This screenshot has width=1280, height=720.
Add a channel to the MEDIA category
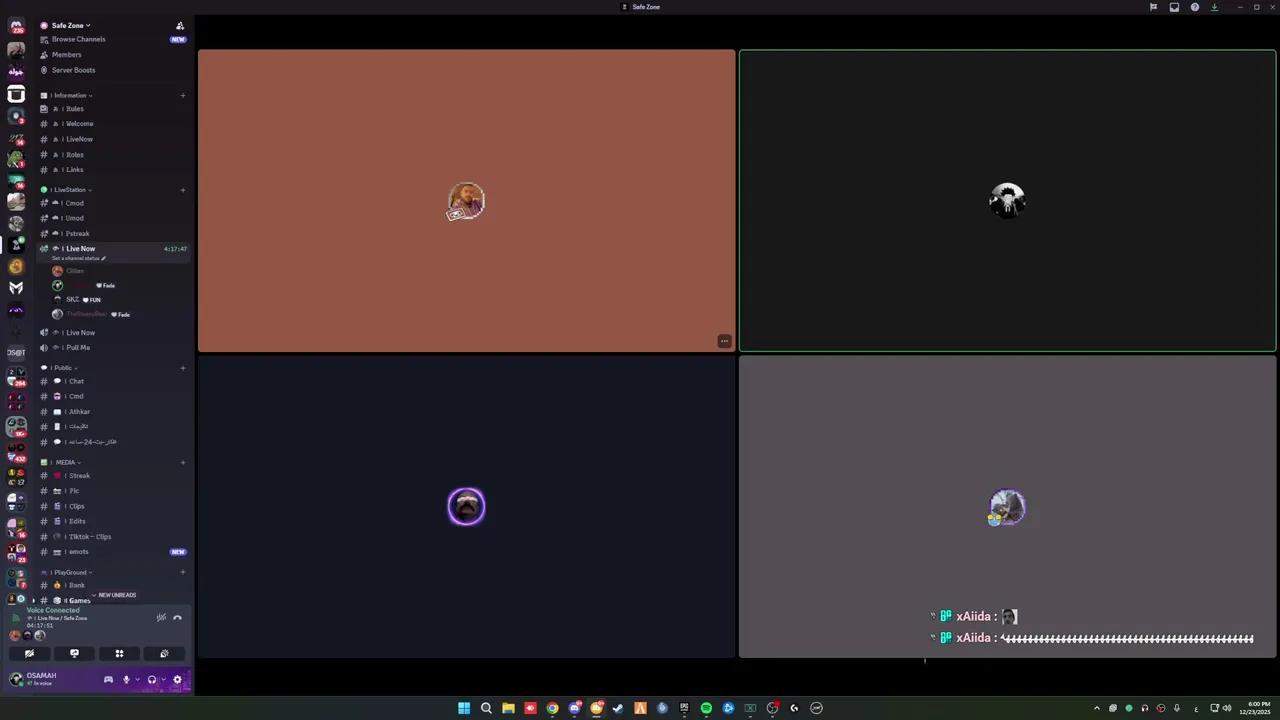(x=182, y=462)
